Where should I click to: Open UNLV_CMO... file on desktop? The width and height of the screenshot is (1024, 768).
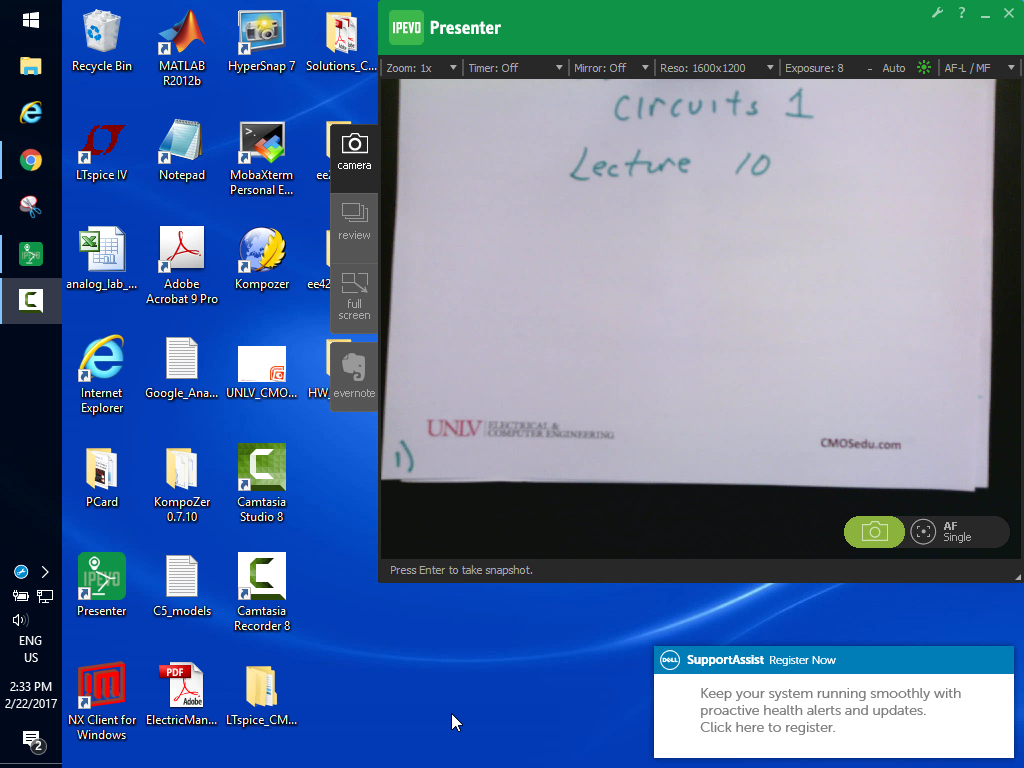point(261,372)
